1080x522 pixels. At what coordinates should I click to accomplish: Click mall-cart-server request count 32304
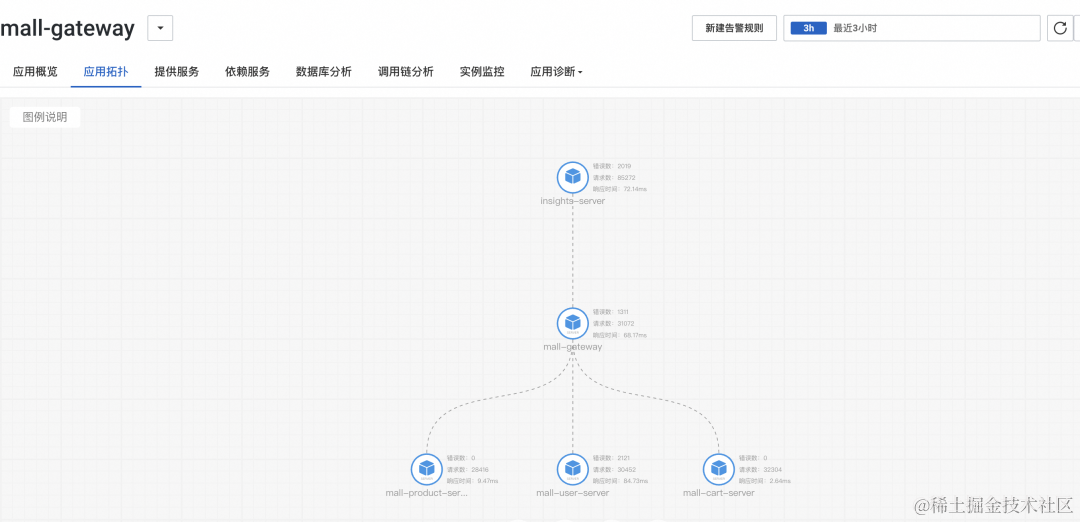[x=760, y=469]
